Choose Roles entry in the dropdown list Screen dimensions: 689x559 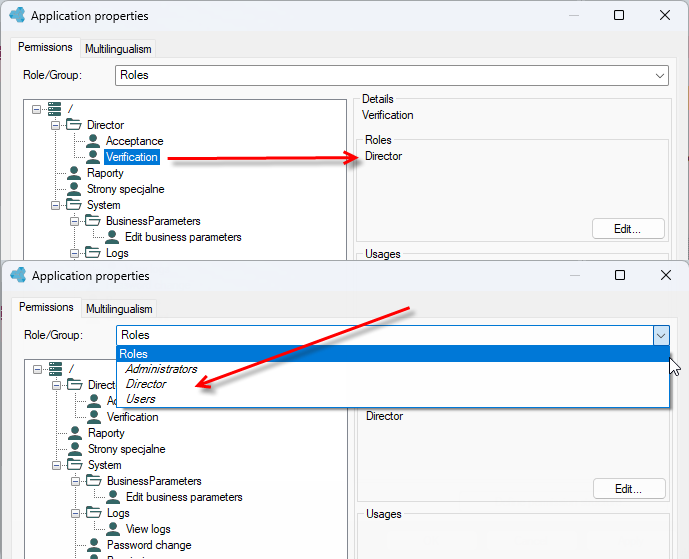coord(393,354)
